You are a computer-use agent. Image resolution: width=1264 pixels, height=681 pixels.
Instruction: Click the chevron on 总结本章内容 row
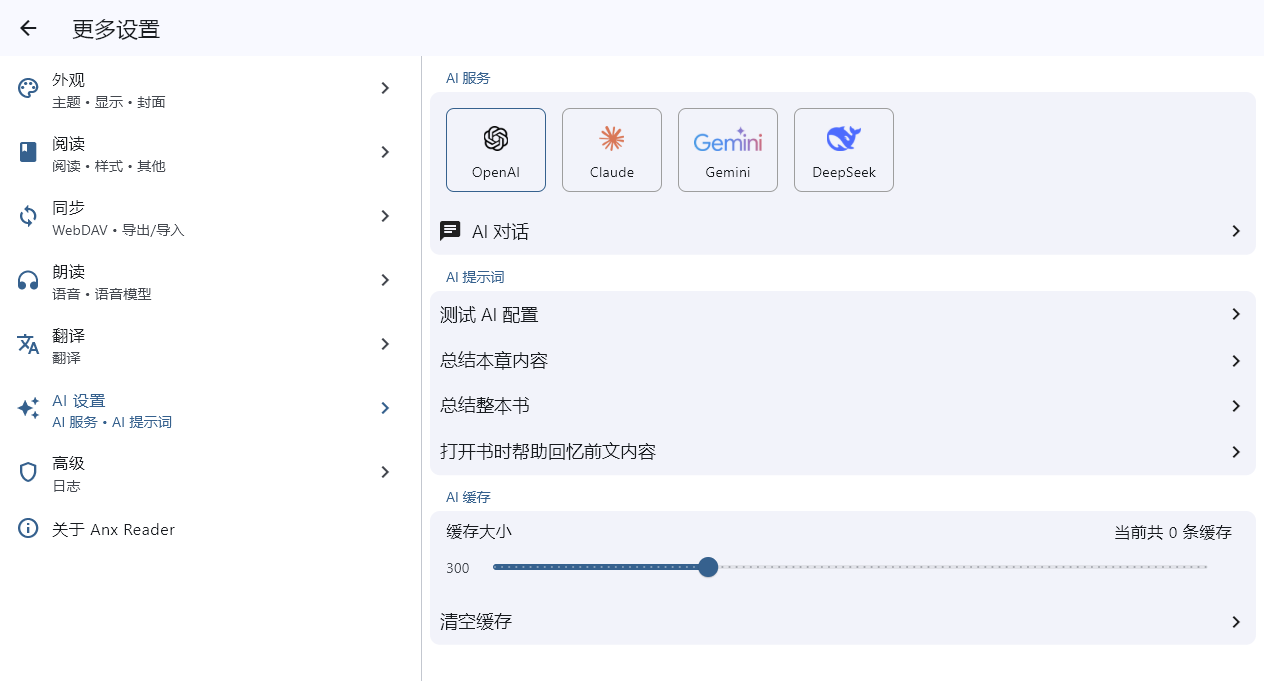tap(1236, 360)
